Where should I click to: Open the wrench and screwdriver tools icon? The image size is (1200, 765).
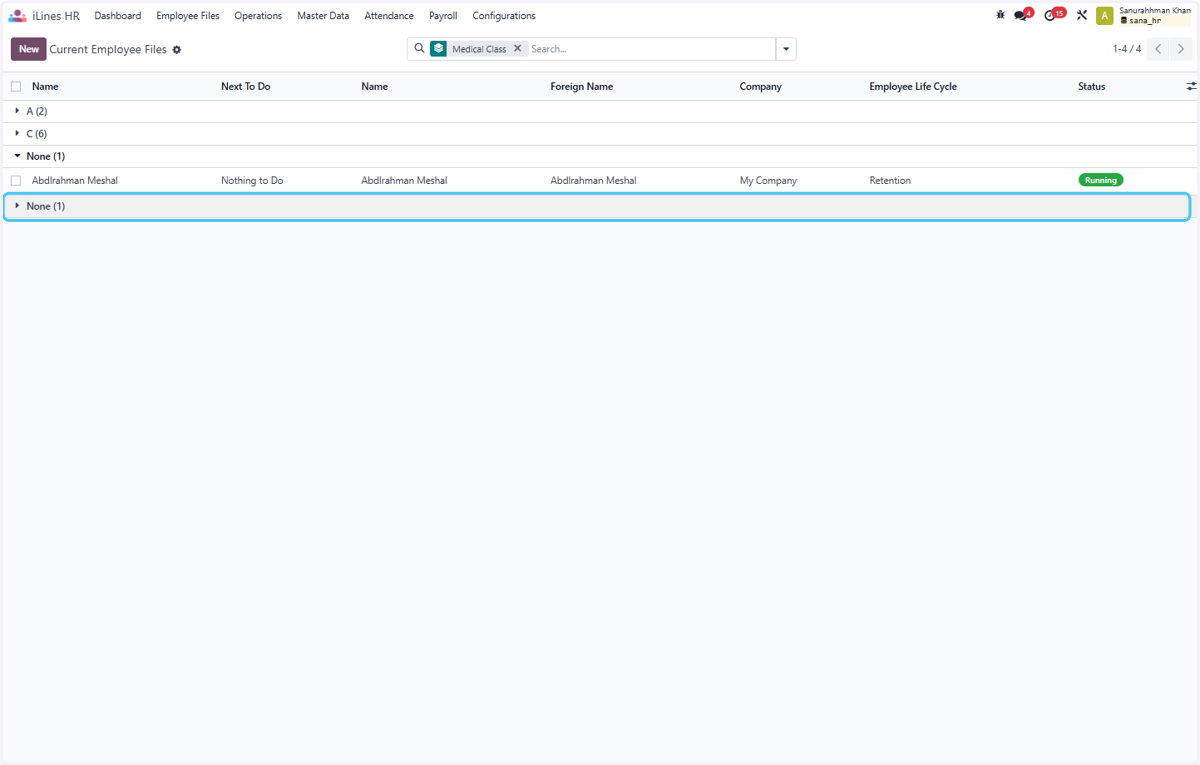pos(1082,15)
